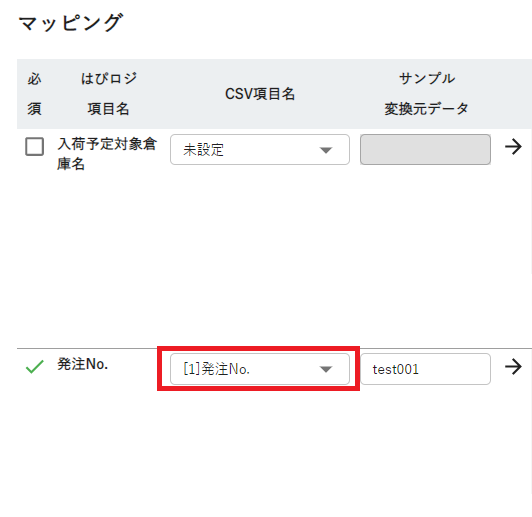Click the はぴロジ 項目名 column header
532x517 pixels.
[x=109, y=94]
